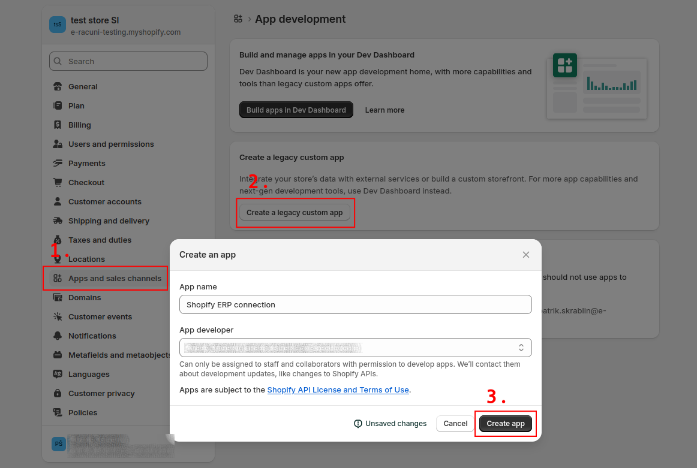
Task: Cancel the app creation dialog
Action: click(x=455, y=424)
